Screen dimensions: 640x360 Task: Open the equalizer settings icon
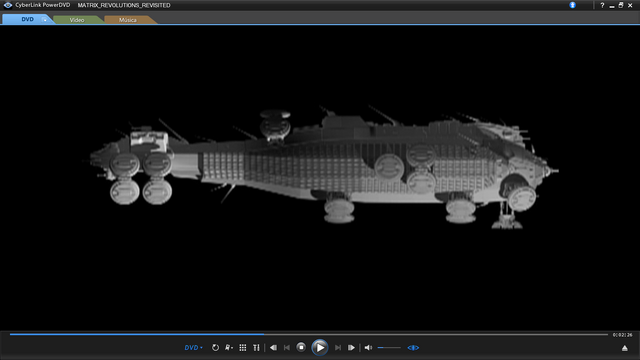click(256, 348)
